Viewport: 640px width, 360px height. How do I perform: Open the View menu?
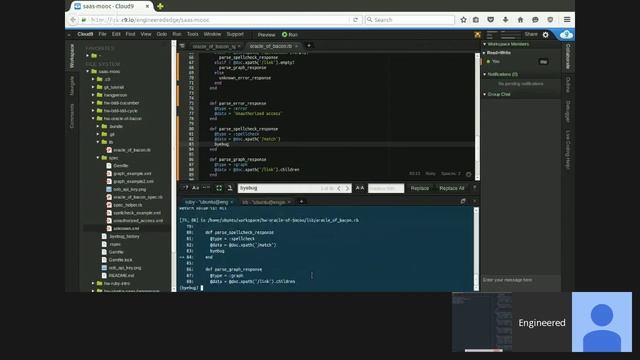click(146, 34)
